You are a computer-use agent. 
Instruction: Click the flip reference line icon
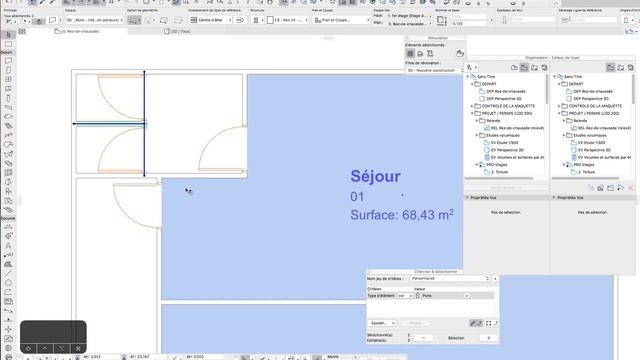click(240, 20)
